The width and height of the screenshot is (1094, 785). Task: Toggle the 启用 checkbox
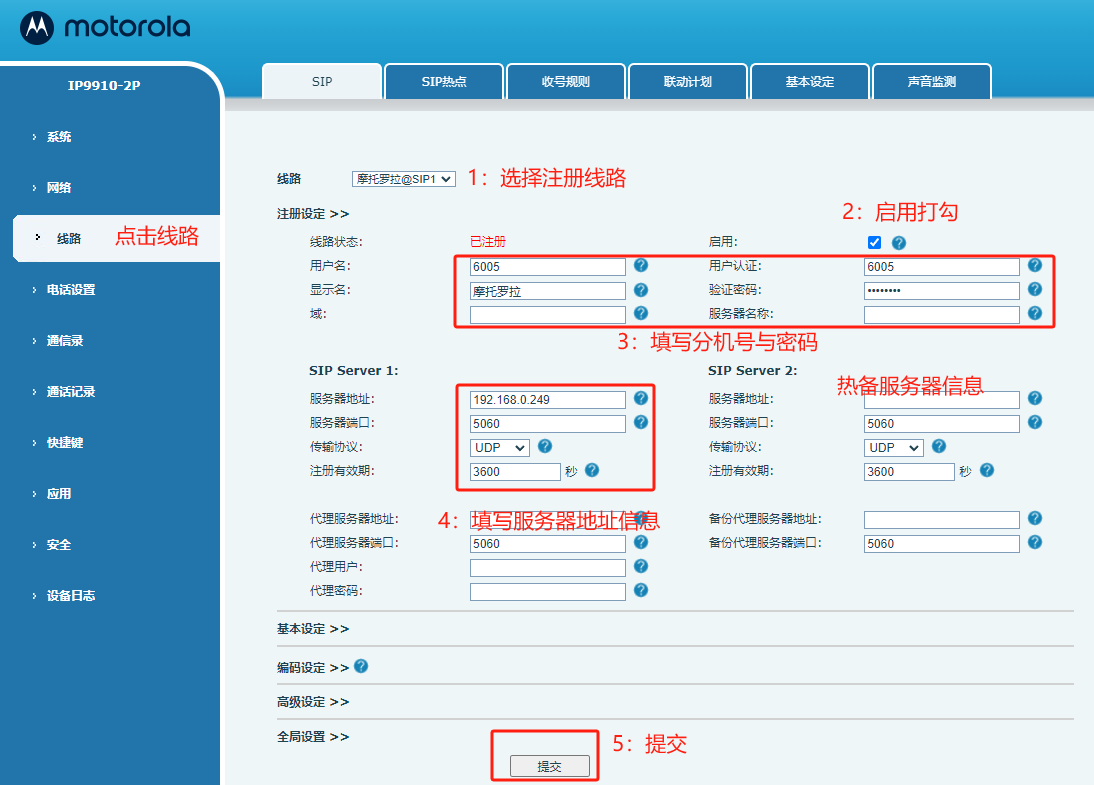coord(874,242)
